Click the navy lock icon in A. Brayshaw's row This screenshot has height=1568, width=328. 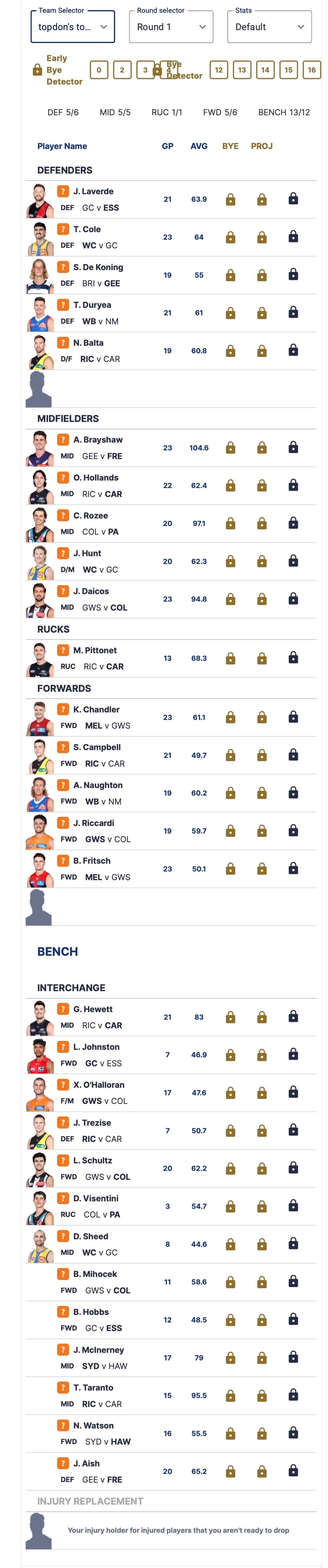(x=293, y=447)
